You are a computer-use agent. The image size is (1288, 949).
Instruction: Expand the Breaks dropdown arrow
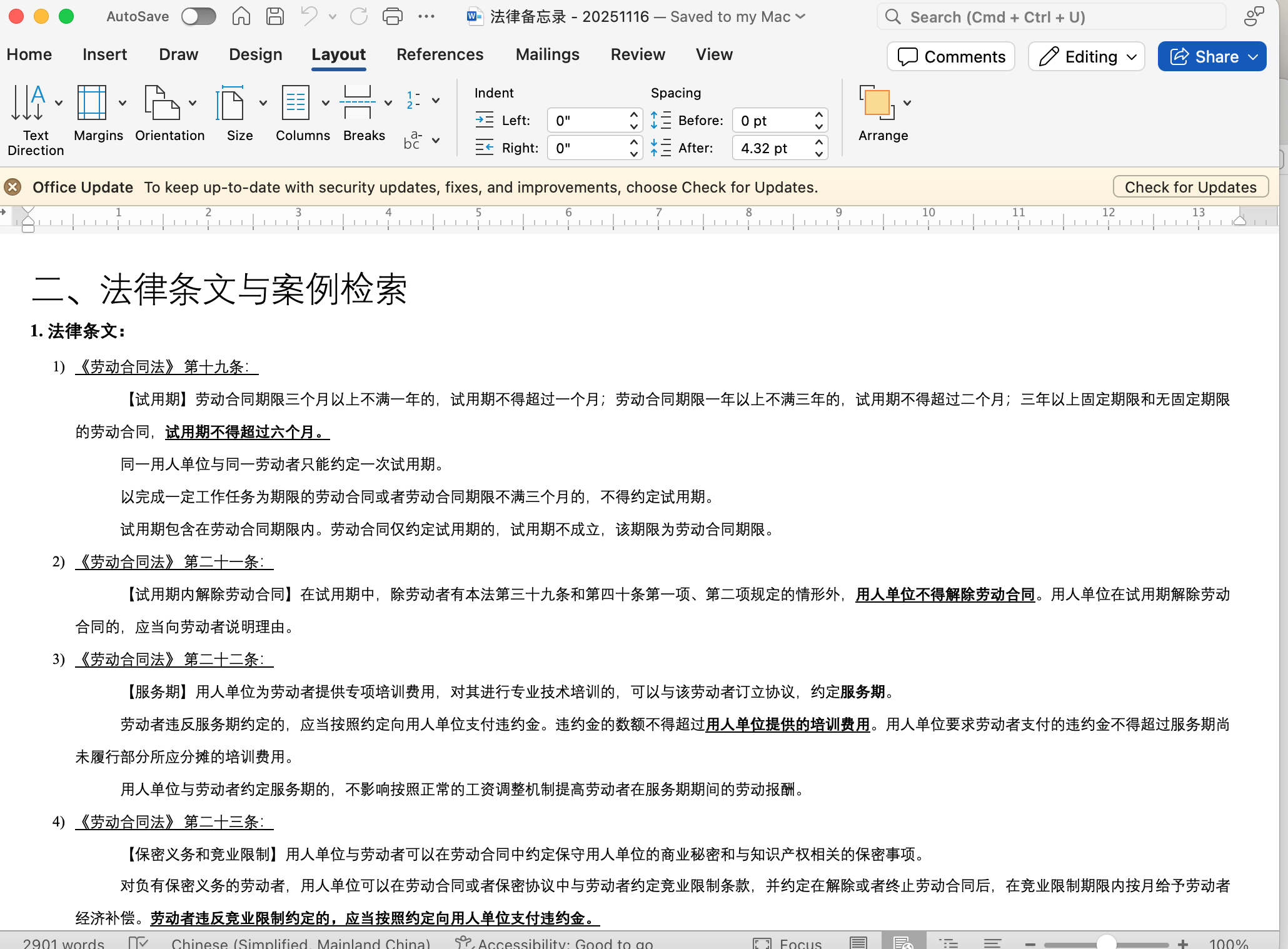388,103
